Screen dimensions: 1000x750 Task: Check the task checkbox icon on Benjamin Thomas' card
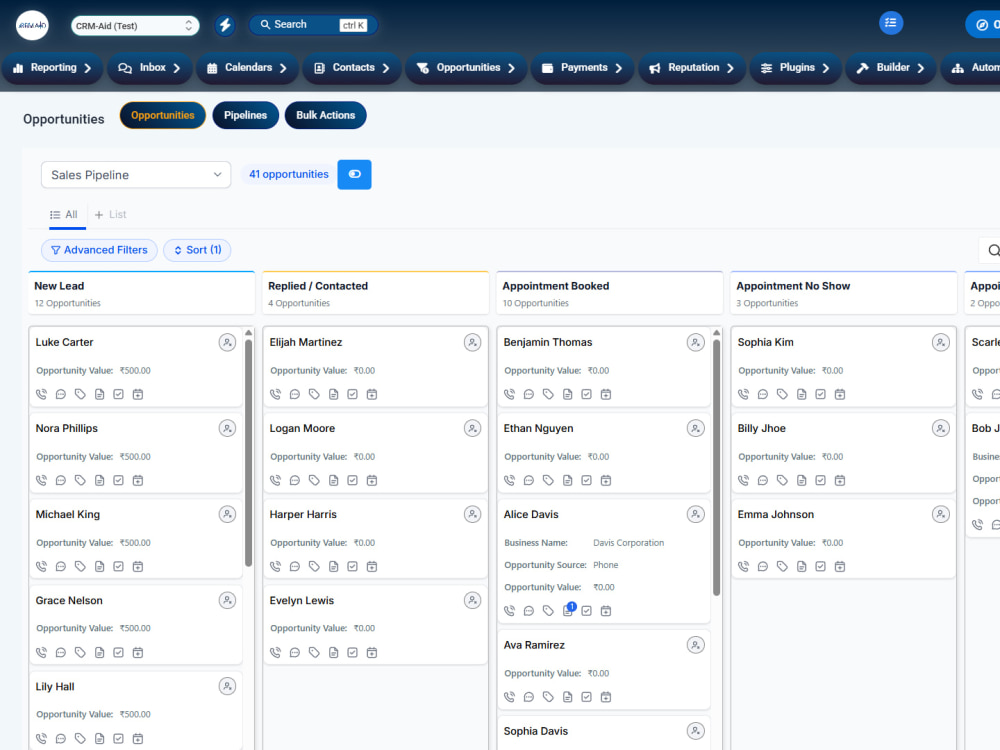[x=587, y=394]
